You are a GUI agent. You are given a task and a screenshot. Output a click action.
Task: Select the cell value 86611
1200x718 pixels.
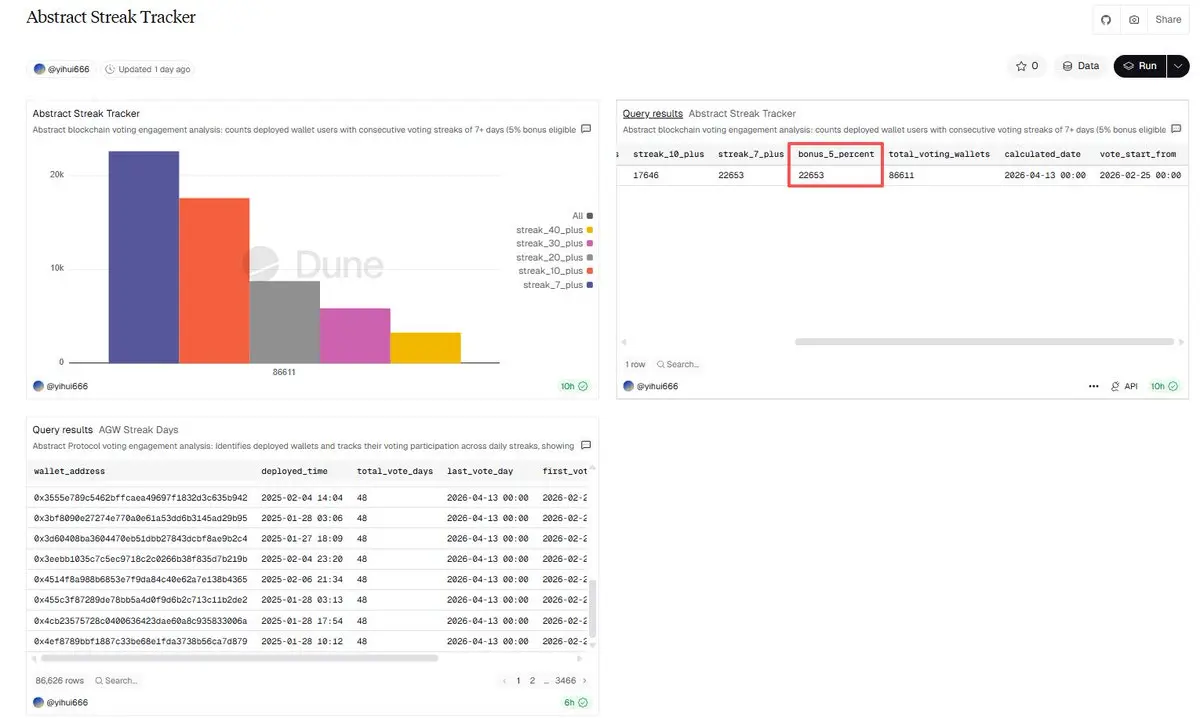point(901,175)
